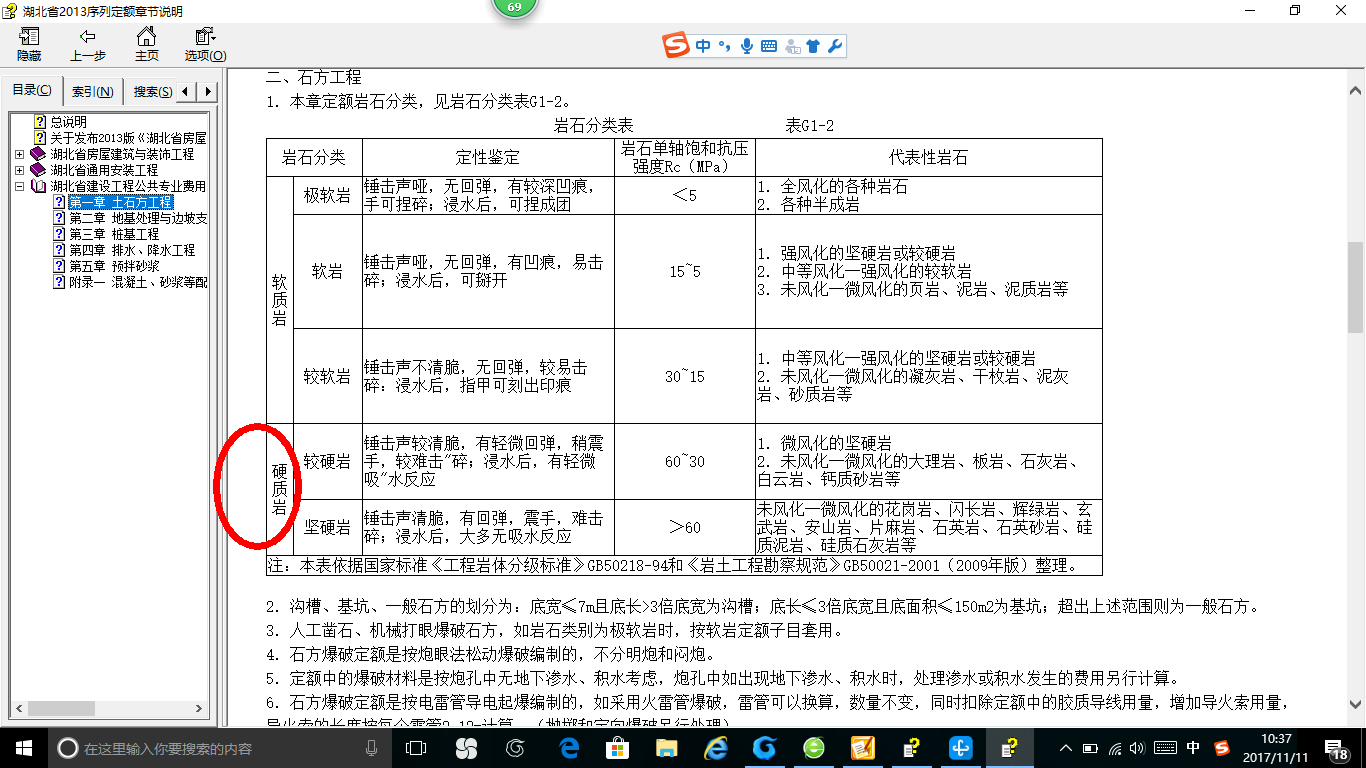Open the blue G app on taskbar

click(765, 747)
